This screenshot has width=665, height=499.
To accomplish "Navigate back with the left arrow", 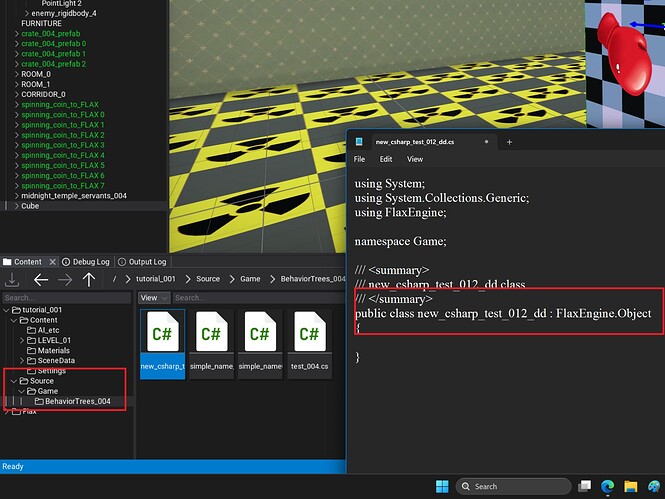I will [x=40, y=280].
